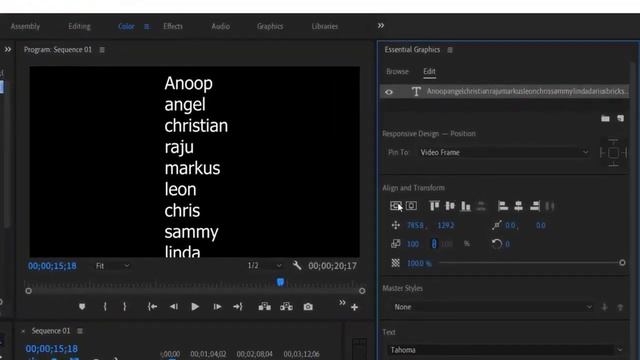Toggle the scale lock link icon
Viewport: 640px width, 360px height.
pyautogui.click(x=434, y=244)
